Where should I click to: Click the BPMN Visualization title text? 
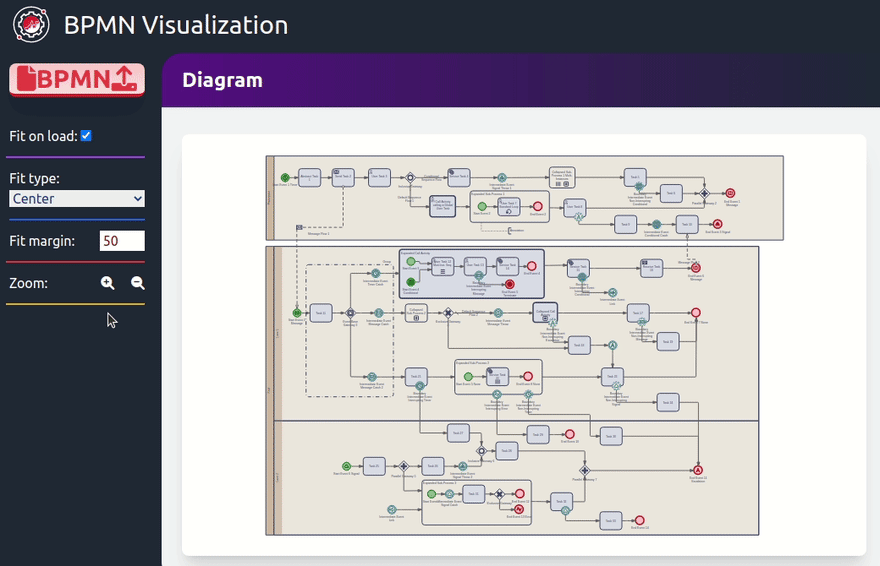(x=176, y=25)
